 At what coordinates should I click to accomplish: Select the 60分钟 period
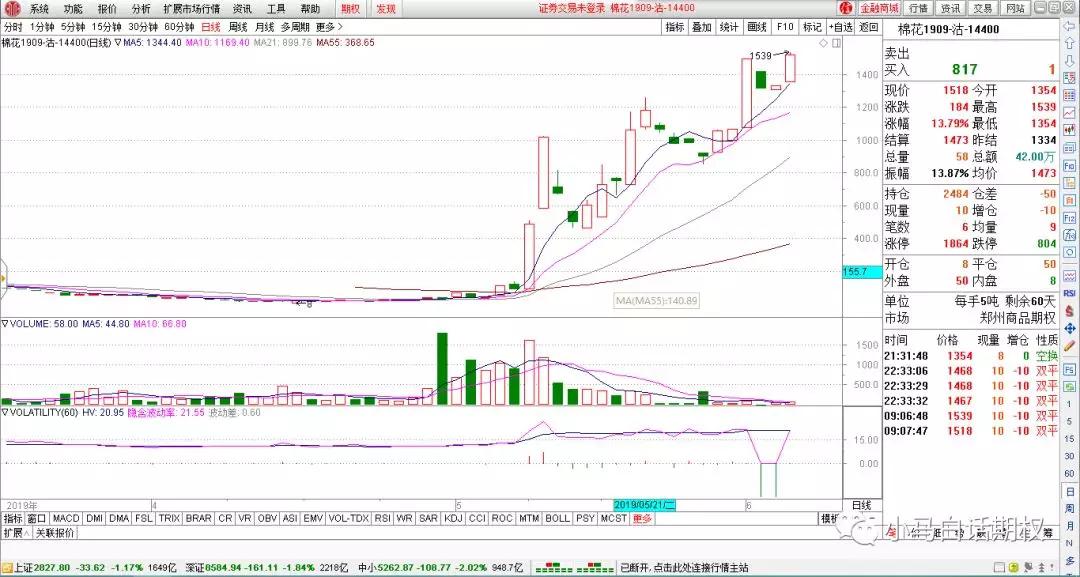pyautogui.click(x=179, y=27)
